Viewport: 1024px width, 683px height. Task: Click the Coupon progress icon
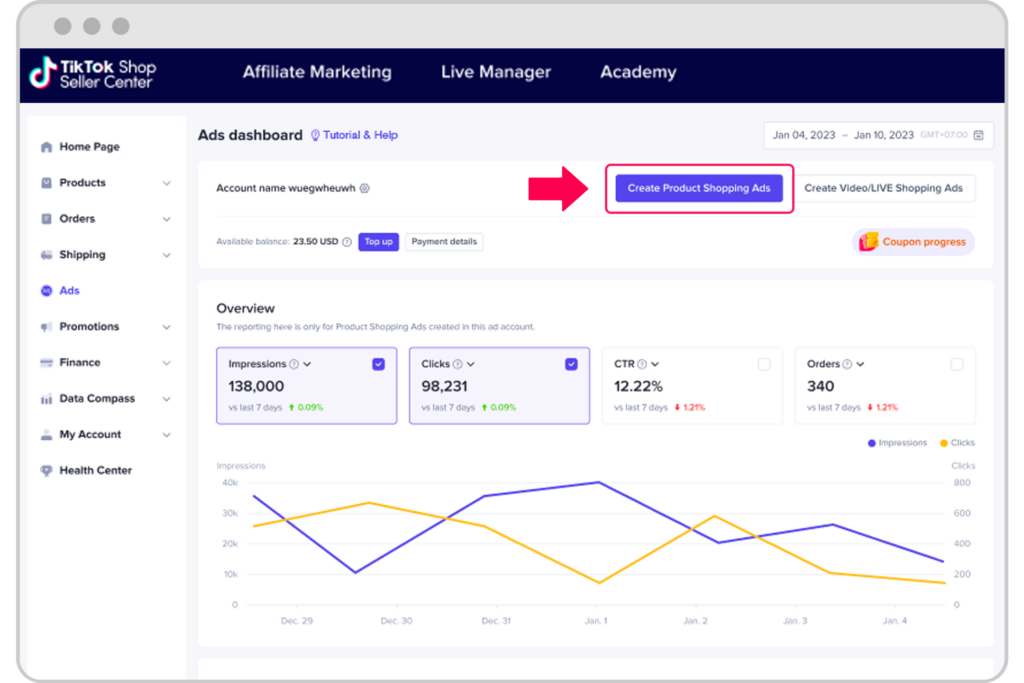[868, 242]
